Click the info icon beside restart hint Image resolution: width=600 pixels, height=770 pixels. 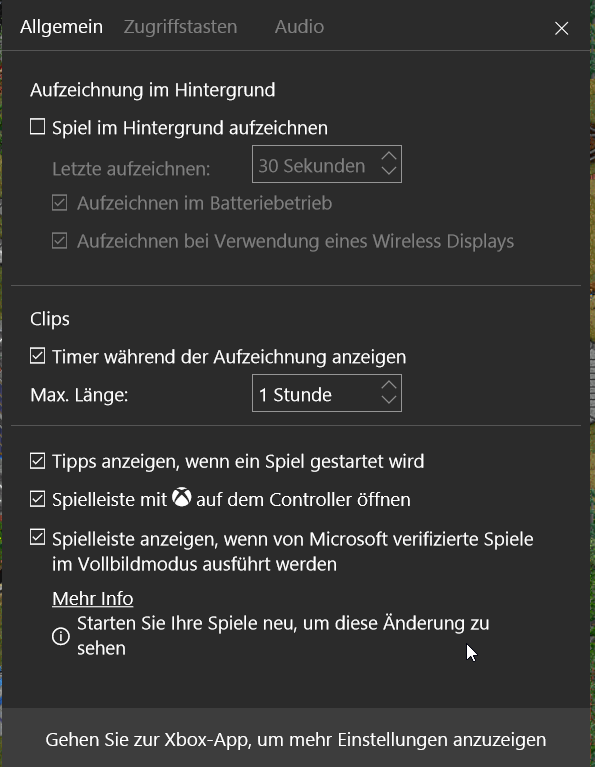pyautogui.click(x=61, y=636)
